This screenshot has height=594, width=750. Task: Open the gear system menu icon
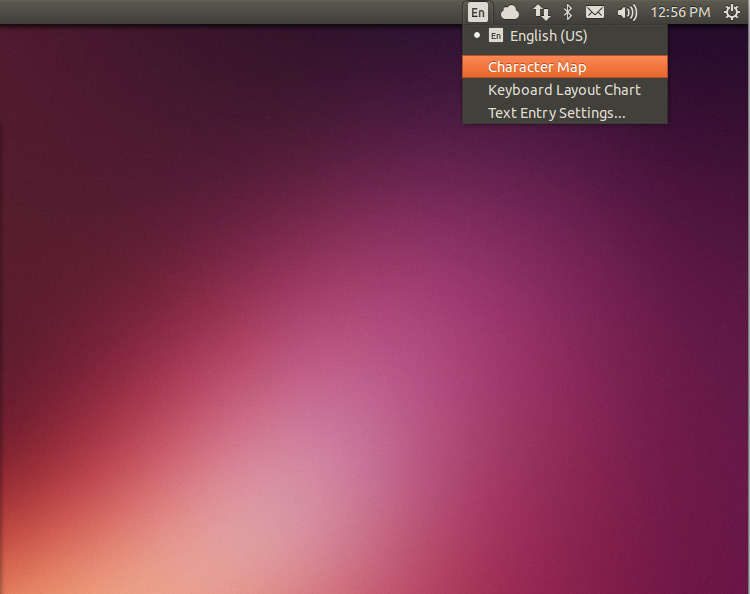point(731,12)
